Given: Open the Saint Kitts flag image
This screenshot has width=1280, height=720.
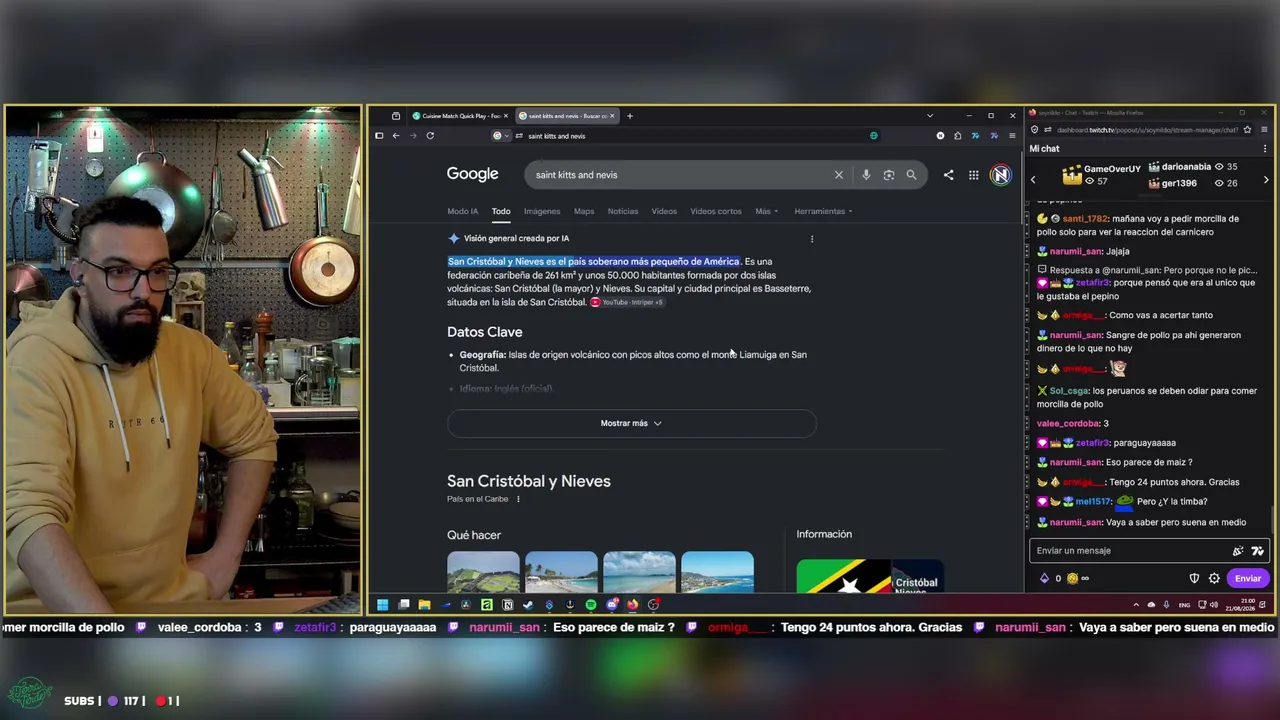Looking at the screenshot, I should [844, 575].
